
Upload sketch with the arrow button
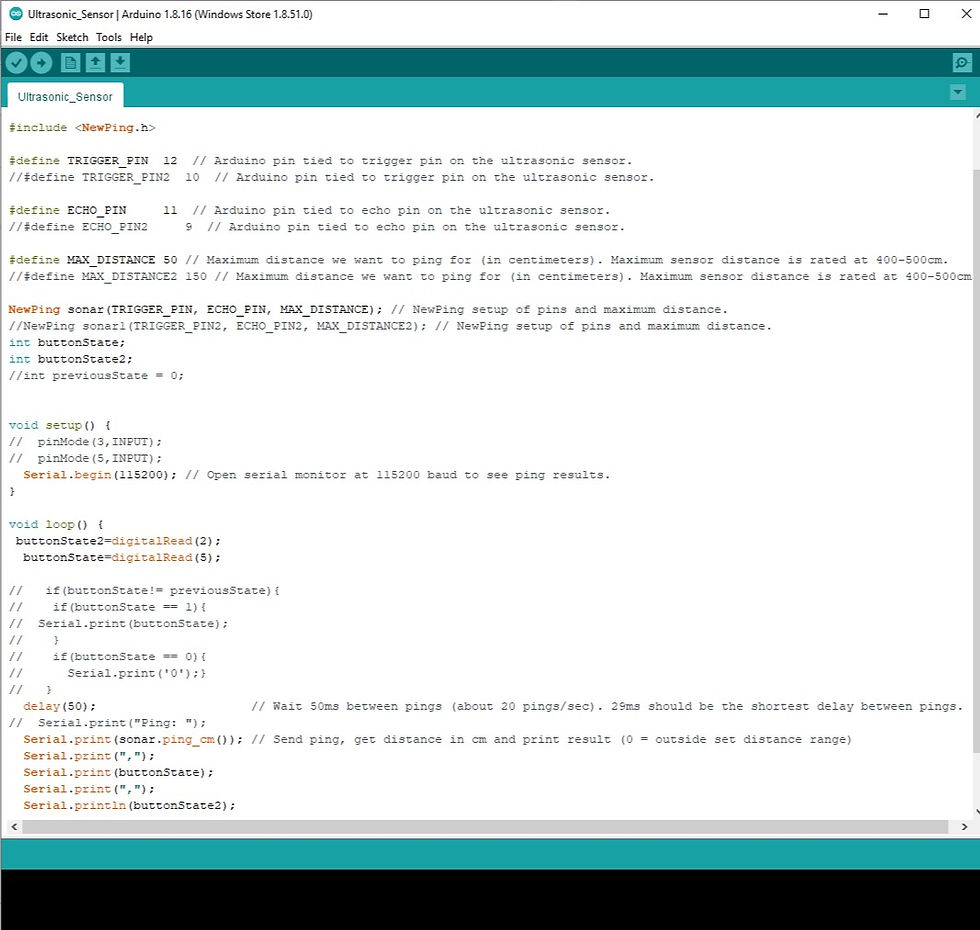click(x=41, y=62)
